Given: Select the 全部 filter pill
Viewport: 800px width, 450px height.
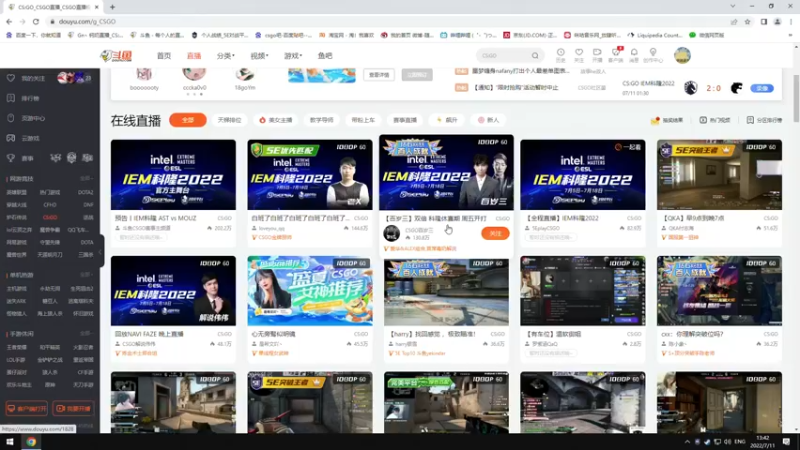Looking at the screenshot, I should 188,120.
